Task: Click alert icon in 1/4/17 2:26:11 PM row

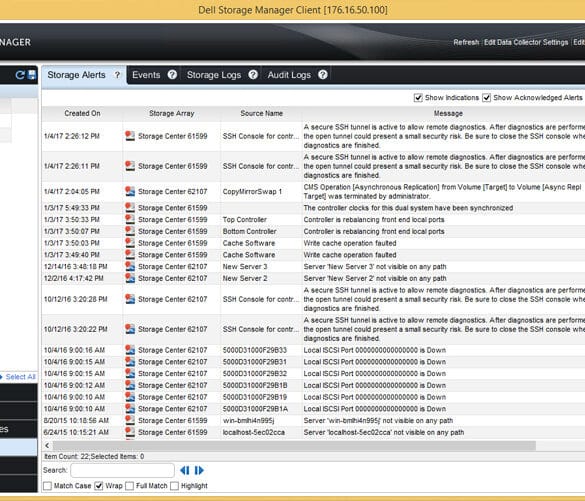Action: click(130, 166)
